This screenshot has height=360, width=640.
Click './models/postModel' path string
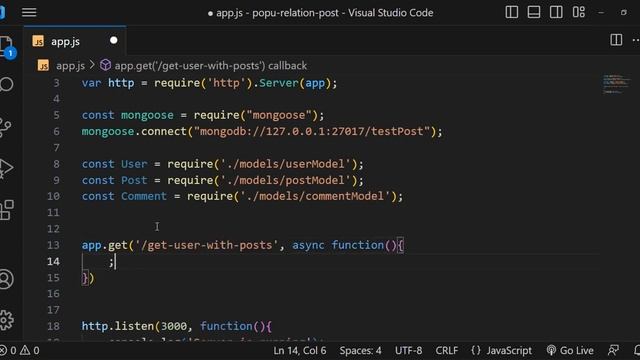point(286,180)
